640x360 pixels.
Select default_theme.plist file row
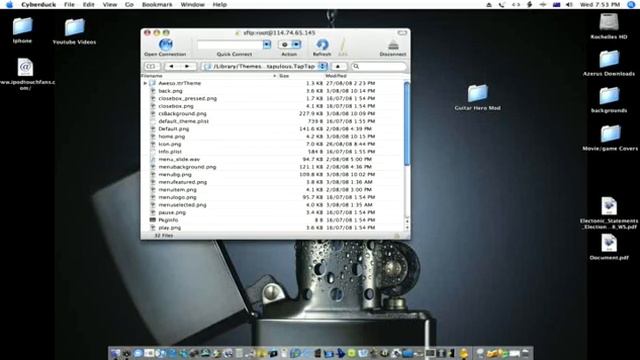coord(272,121)
